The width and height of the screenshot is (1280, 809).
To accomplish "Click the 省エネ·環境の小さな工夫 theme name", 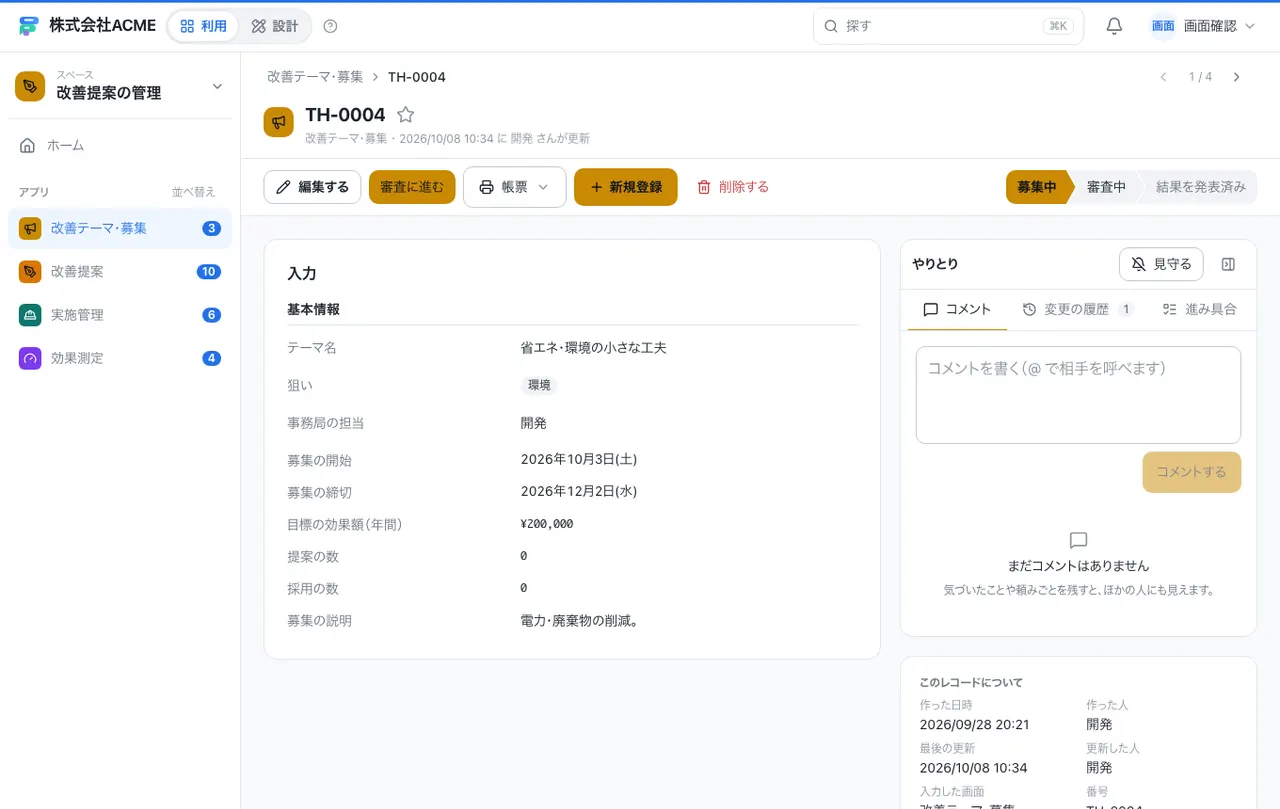I will [593, 348].
